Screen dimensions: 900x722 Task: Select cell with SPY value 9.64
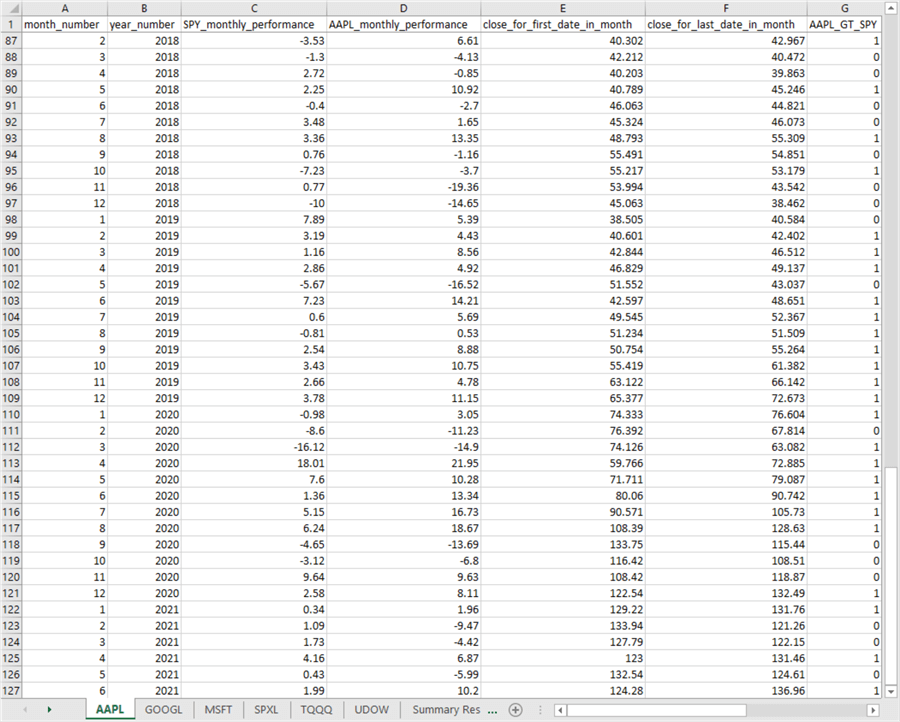[254, 577]
